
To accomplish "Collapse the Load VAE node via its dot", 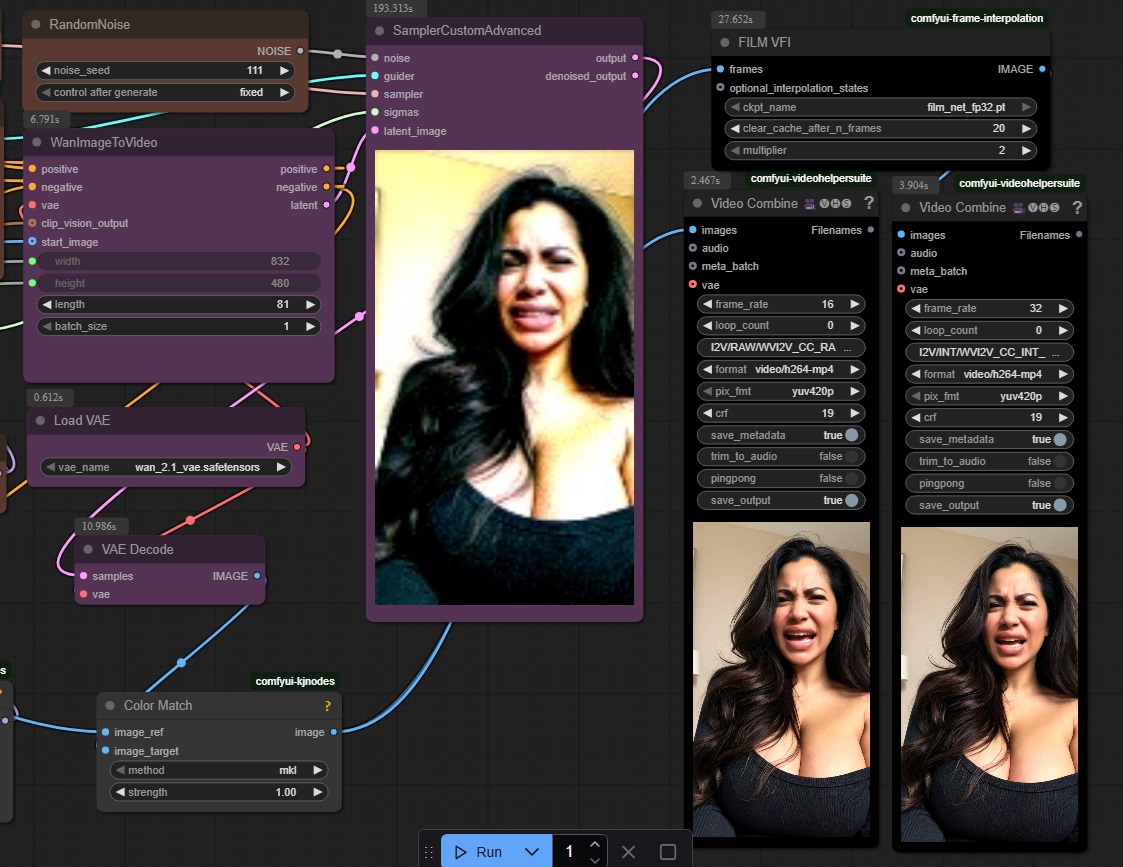I will pyautogui.click(x=40, y=420).
